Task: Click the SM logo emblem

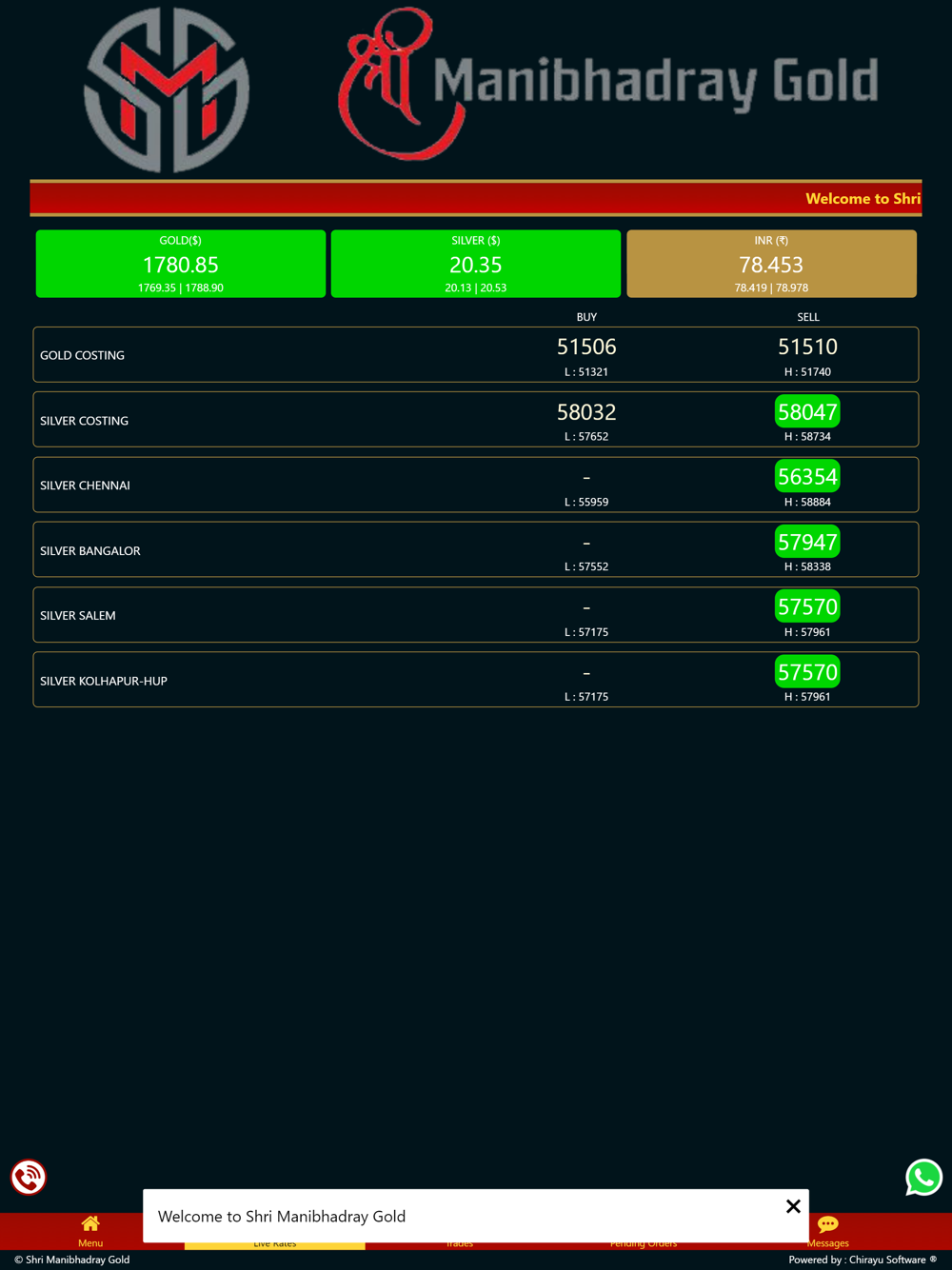Action: tap(168, 90)
